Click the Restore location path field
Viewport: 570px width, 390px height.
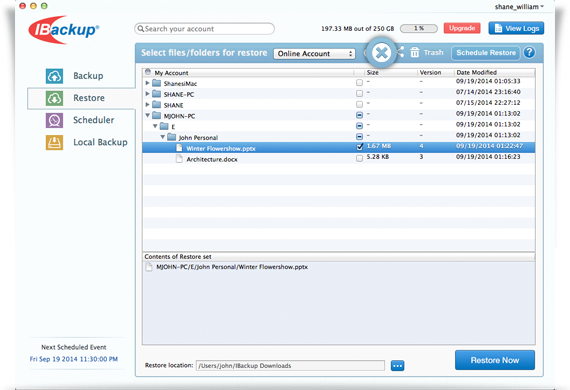[290, 366]
